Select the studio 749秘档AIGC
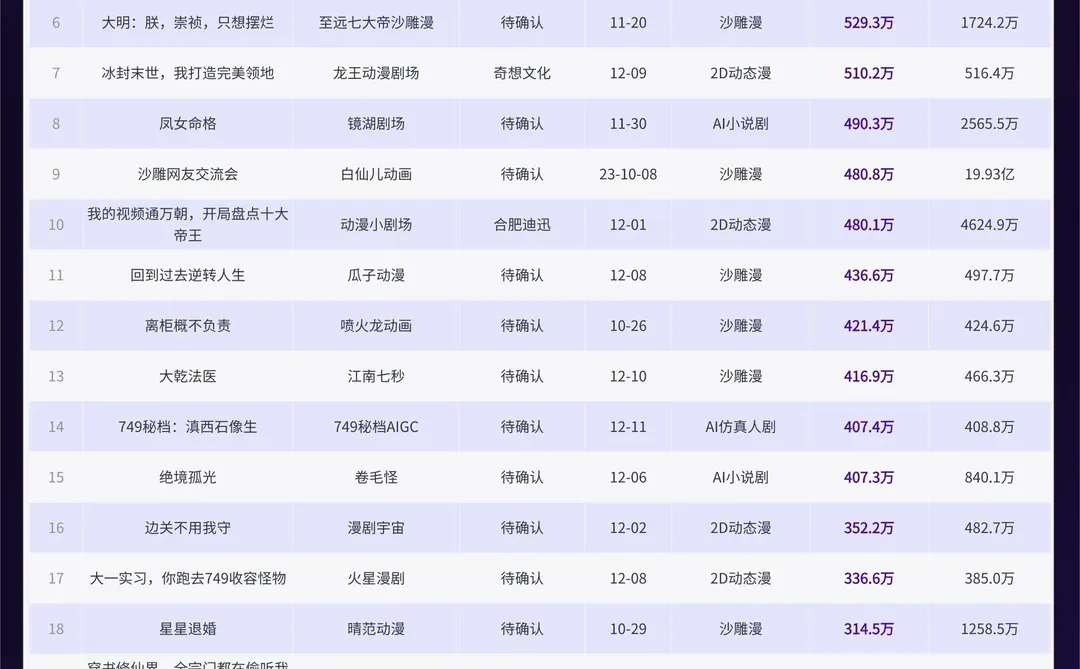 click(375, 426)
